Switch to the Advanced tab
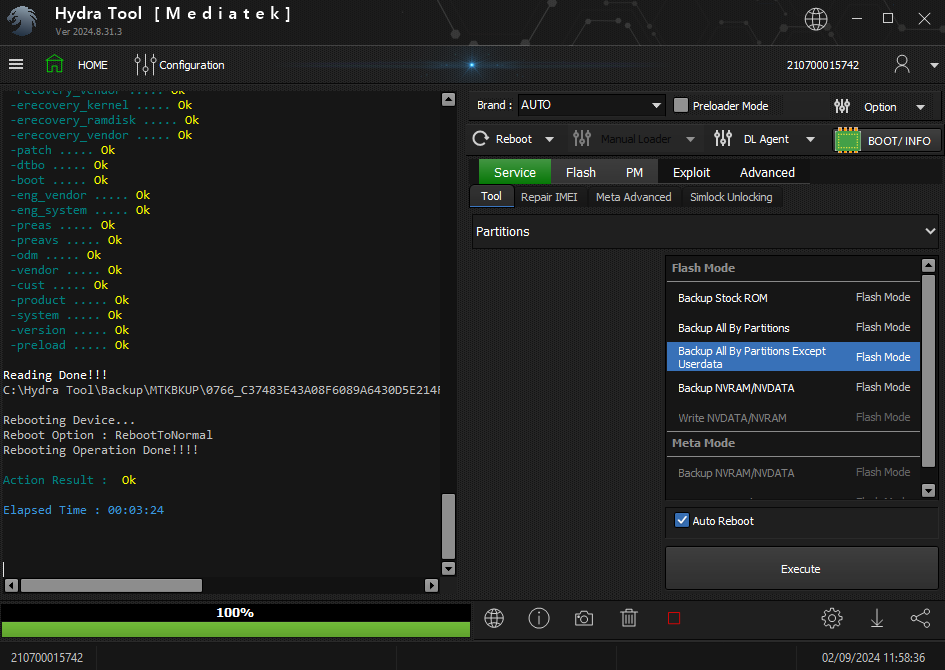 pyautogui.click(x=767, y=172)
